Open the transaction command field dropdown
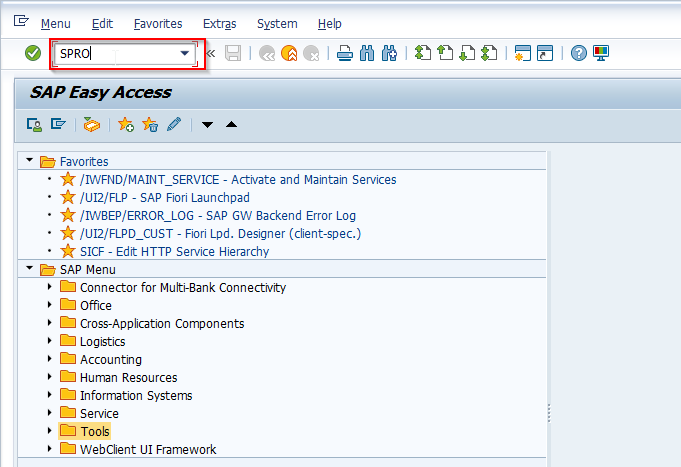The height and width of the screenshot is (467, 681). click(x=185, y=53)
